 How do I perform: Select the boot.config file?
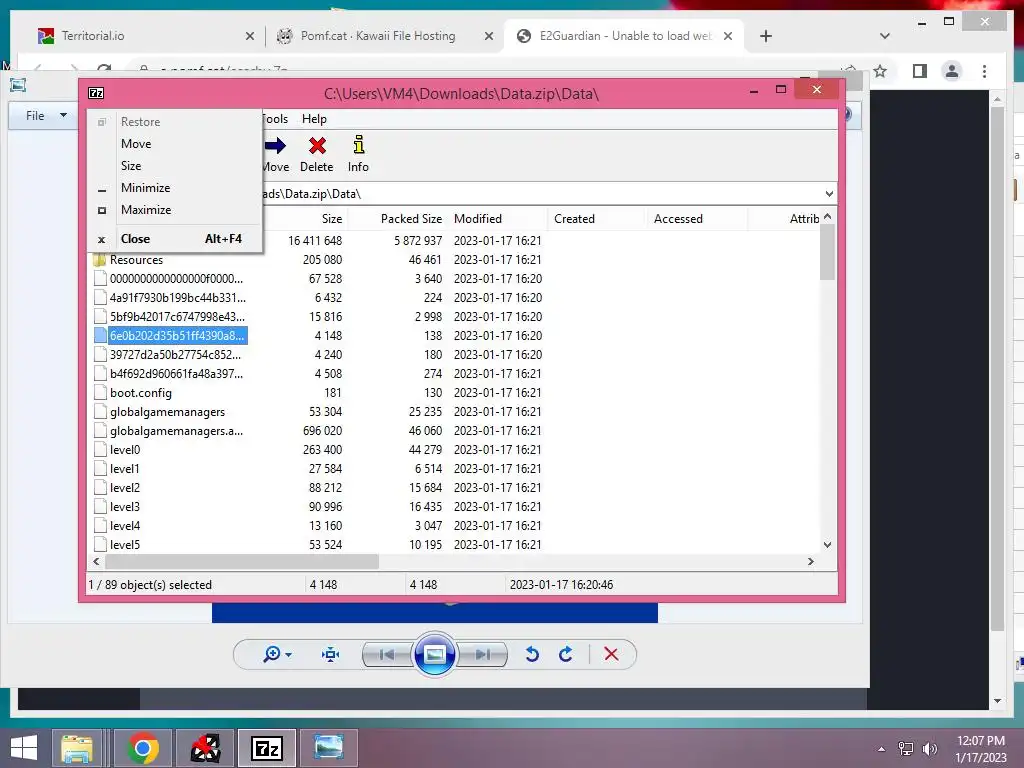coord(140,393)
